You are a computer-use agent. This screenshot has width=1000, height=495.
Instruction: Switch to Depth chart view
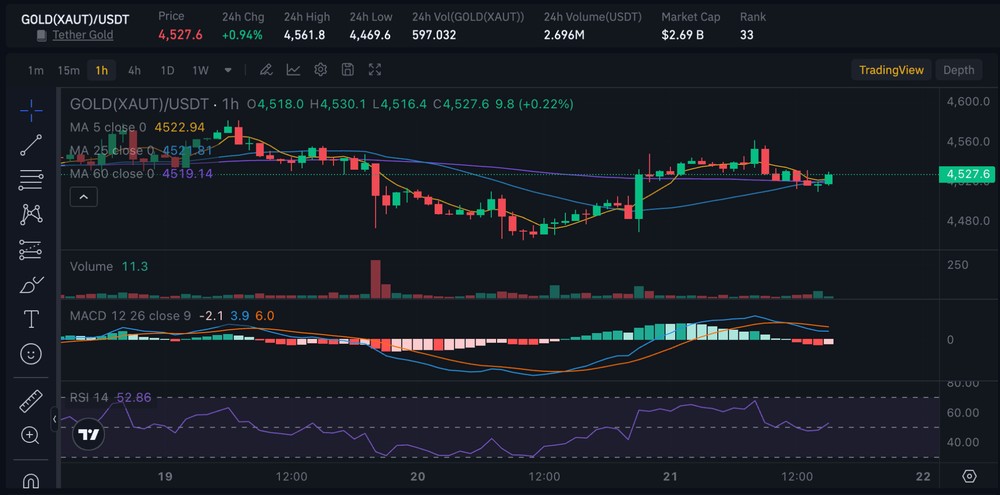[x=959, y=70]
